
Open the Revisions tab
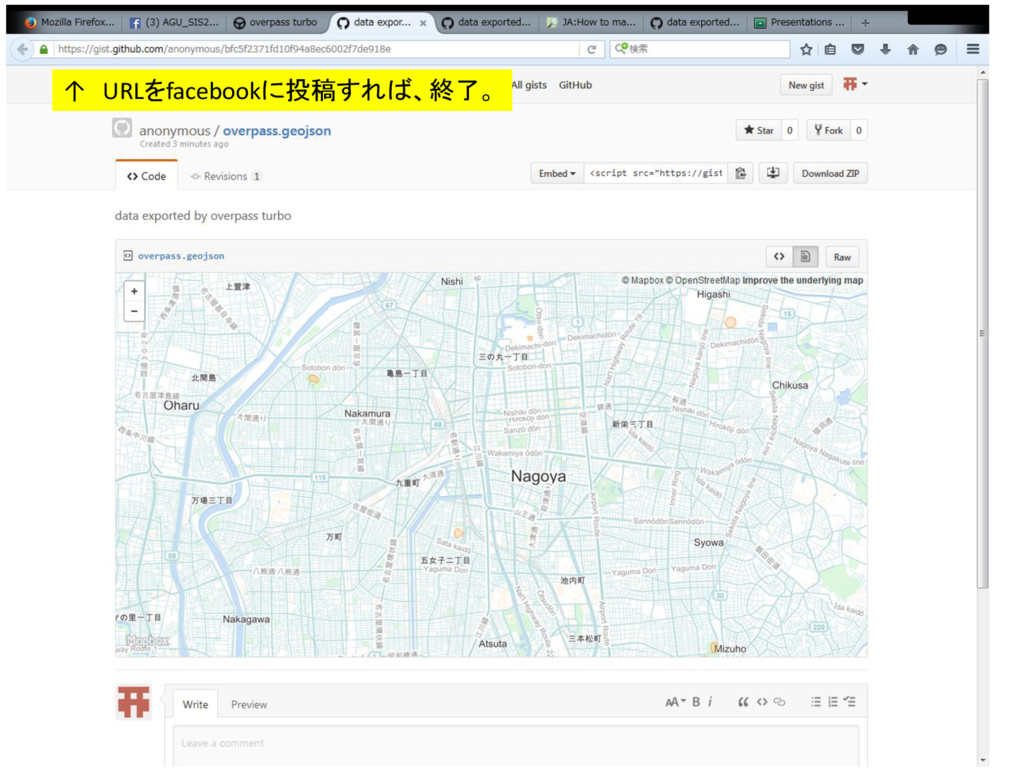[225, 176]
